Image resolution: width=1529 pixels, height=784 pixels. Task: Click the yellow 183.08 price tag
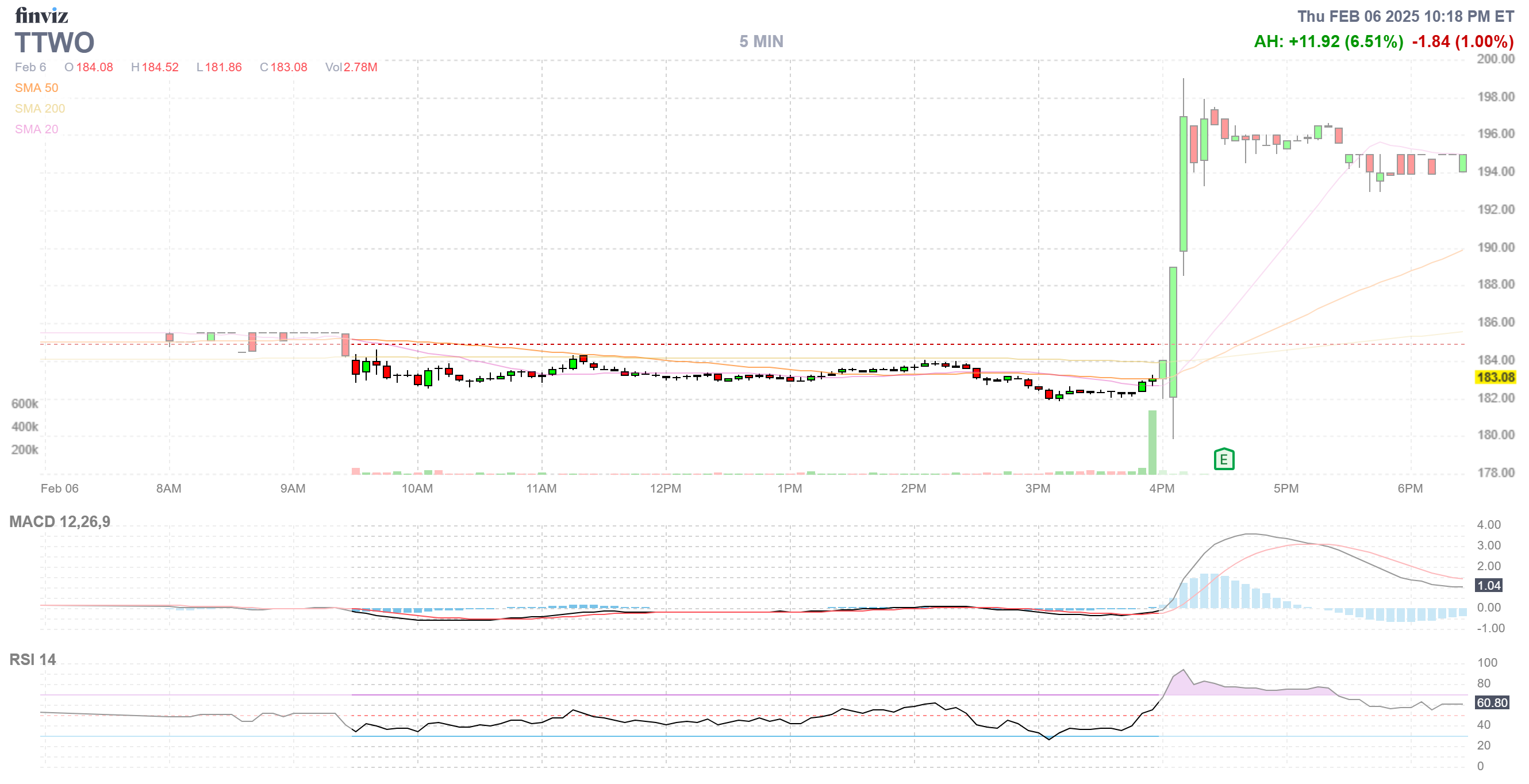coord(1495,377)
